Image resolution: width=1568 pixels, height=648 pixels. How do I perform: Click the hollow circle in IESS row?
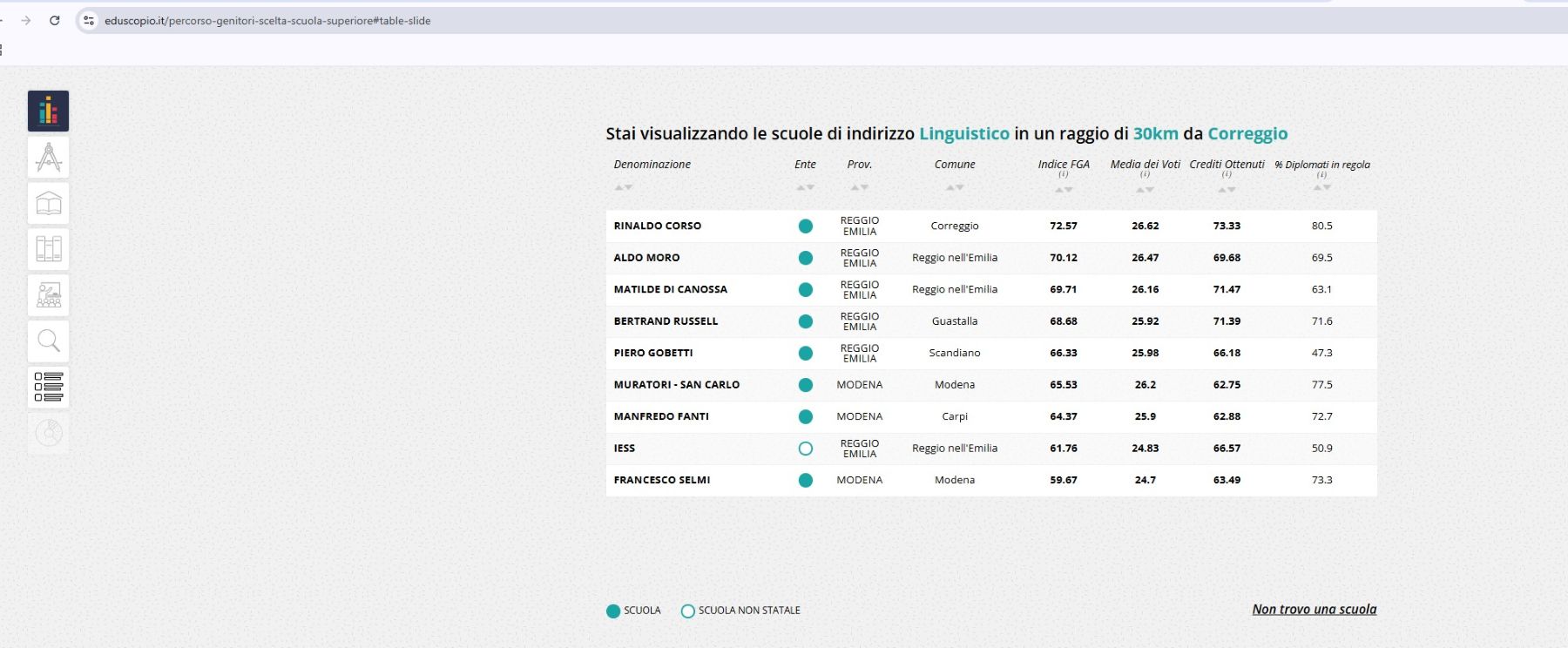coord(805,449)
